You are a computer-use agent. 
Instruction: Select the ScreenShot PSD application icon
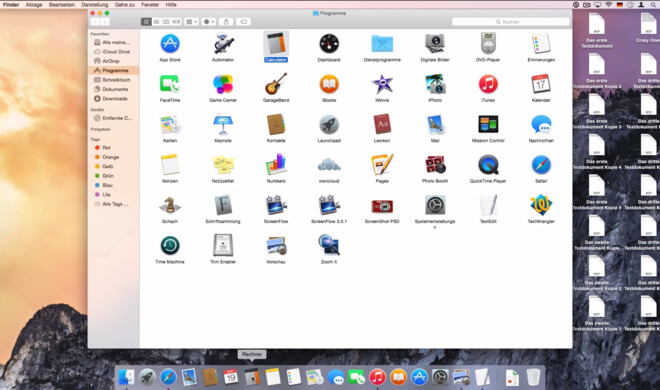pyautogui.click(x=382, y=206)
